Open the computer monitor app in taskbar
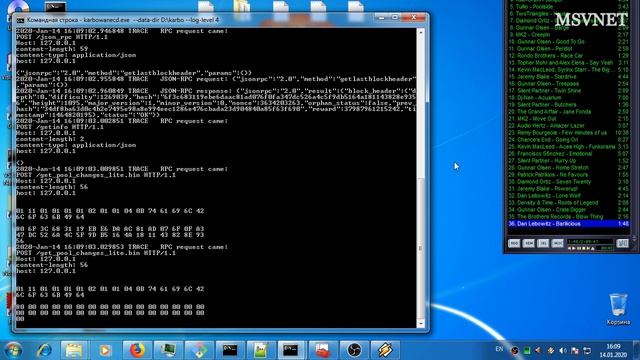This screenshot has height=360, width=640. [x=168, y=350]
